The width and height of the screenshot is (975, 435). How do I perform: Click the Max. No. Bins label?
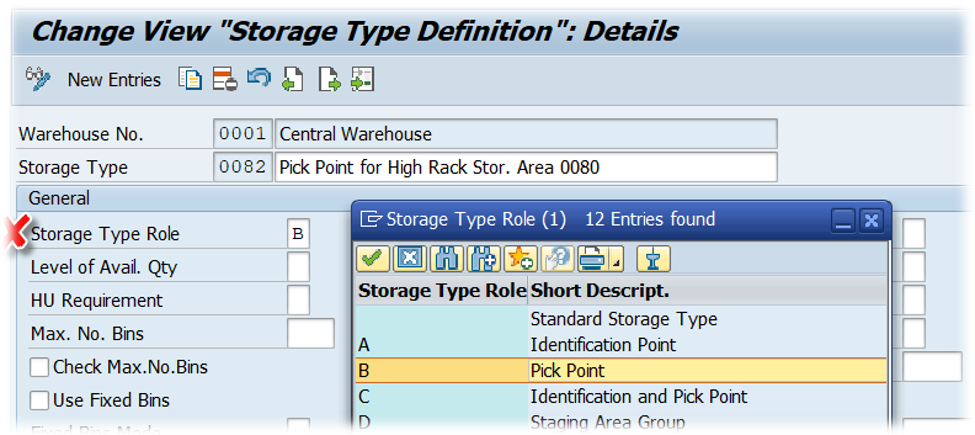[x=87, y=334]
